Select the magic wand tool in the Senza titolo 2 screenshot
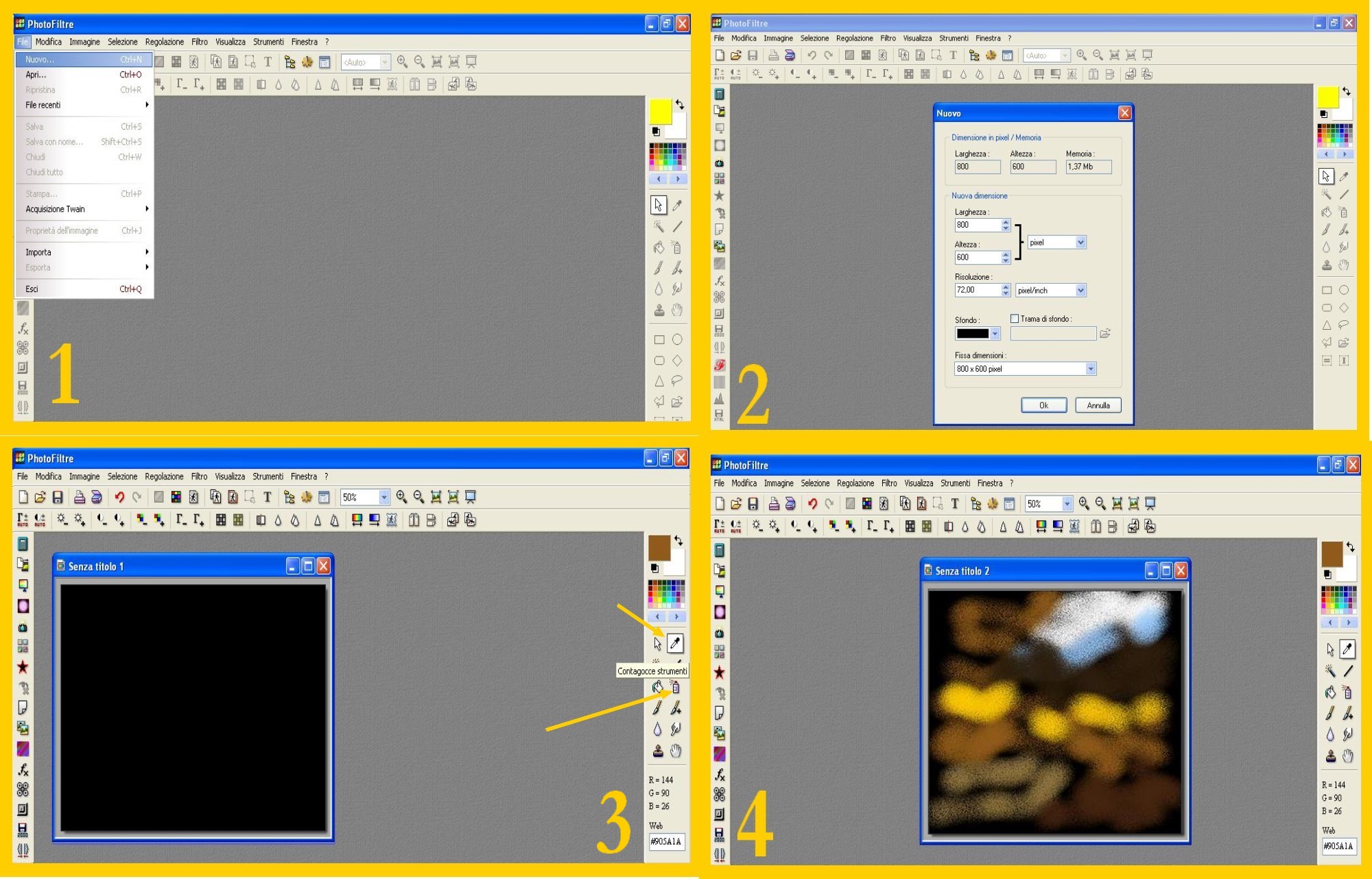 click(1331, 671)
